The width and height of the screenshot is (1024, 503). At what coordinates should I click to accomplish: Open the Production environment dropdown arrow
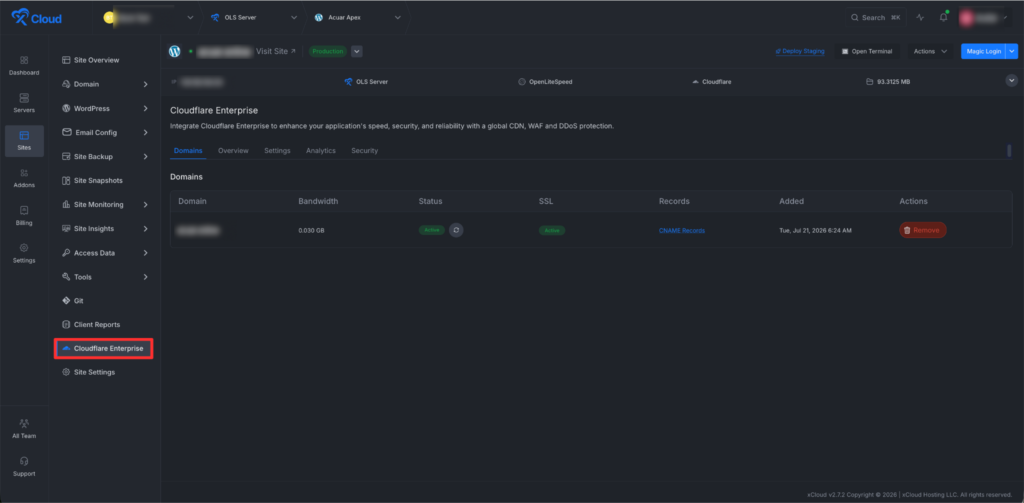[357, 52]
